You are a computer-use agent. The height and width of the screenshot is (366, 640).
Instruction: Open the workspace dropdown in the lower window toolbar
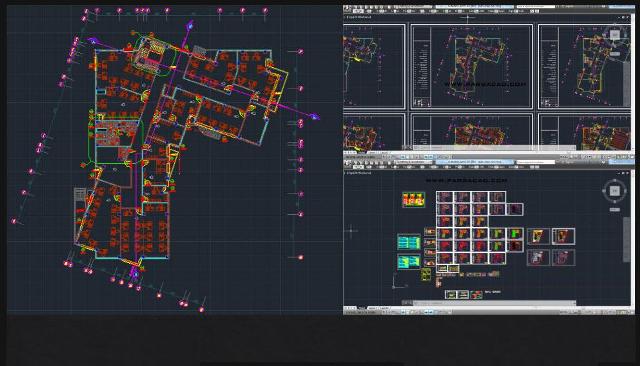[x=413, y=162]
